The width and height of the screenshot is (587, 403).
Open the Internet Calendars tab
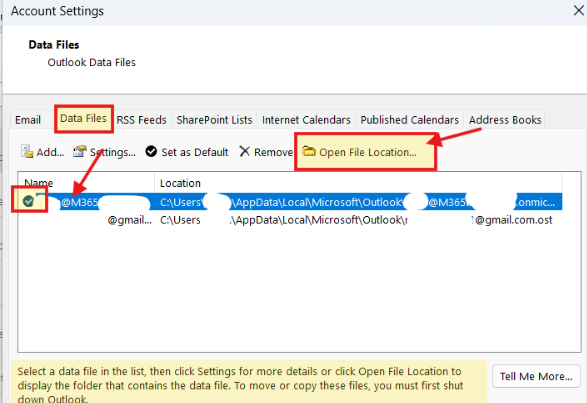pyautogui.click(x=306, y=120)
